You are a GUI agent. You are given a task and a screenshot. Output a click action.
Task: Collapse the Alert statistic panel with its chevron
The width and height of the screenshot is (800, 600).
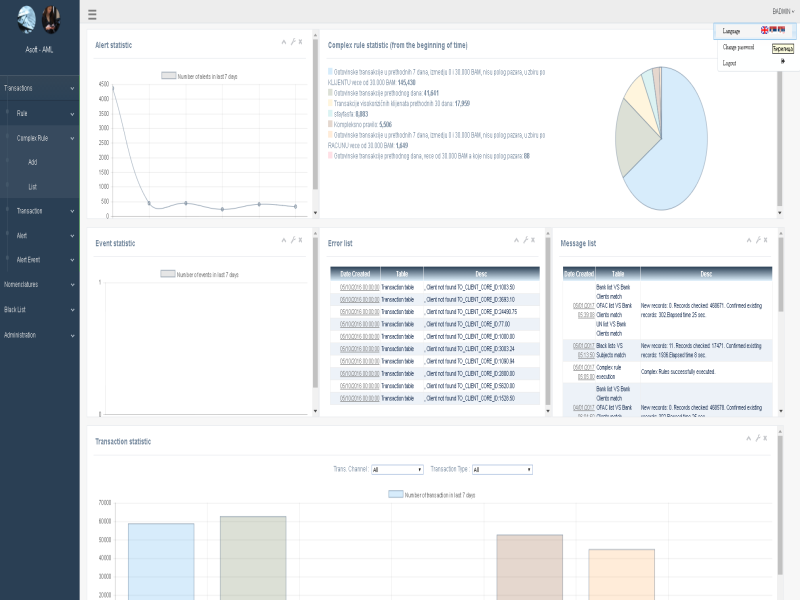click(x=284, y=42)
